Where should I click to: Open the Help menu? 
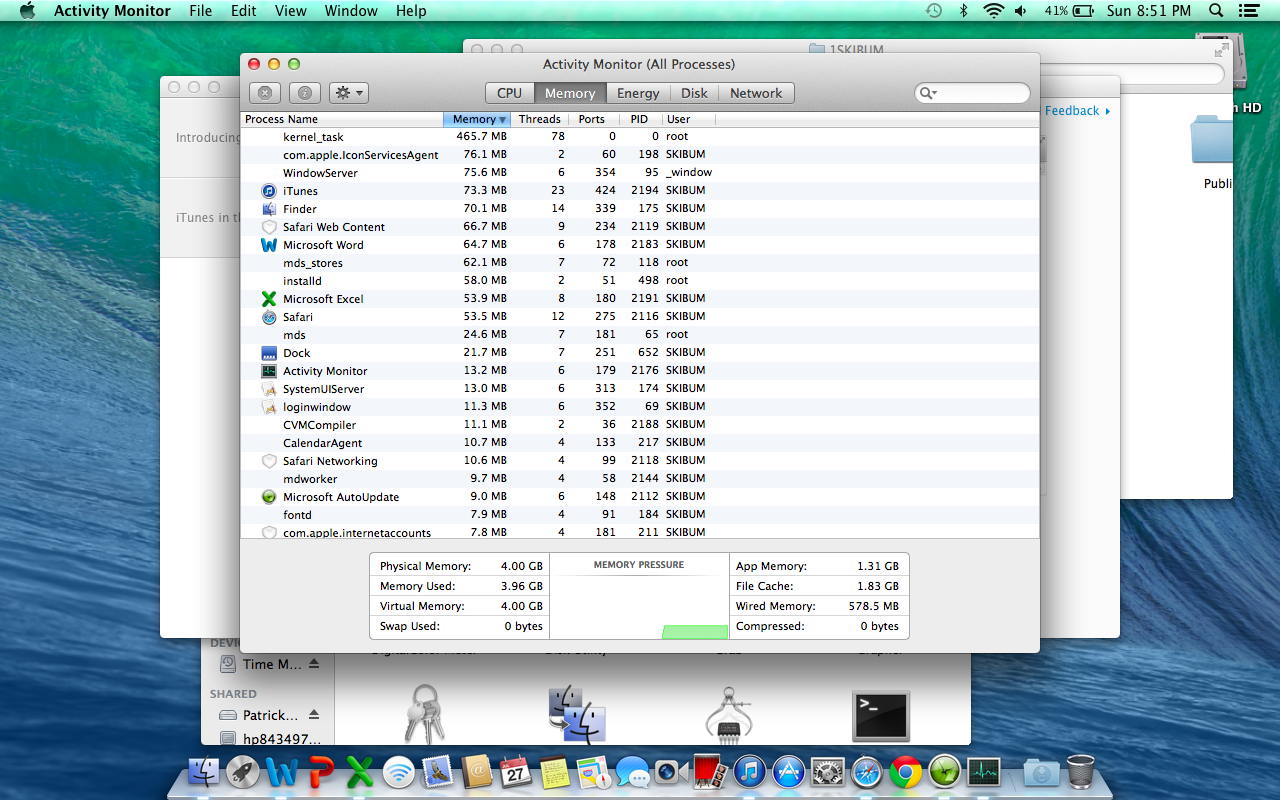(x=411, y=11)
